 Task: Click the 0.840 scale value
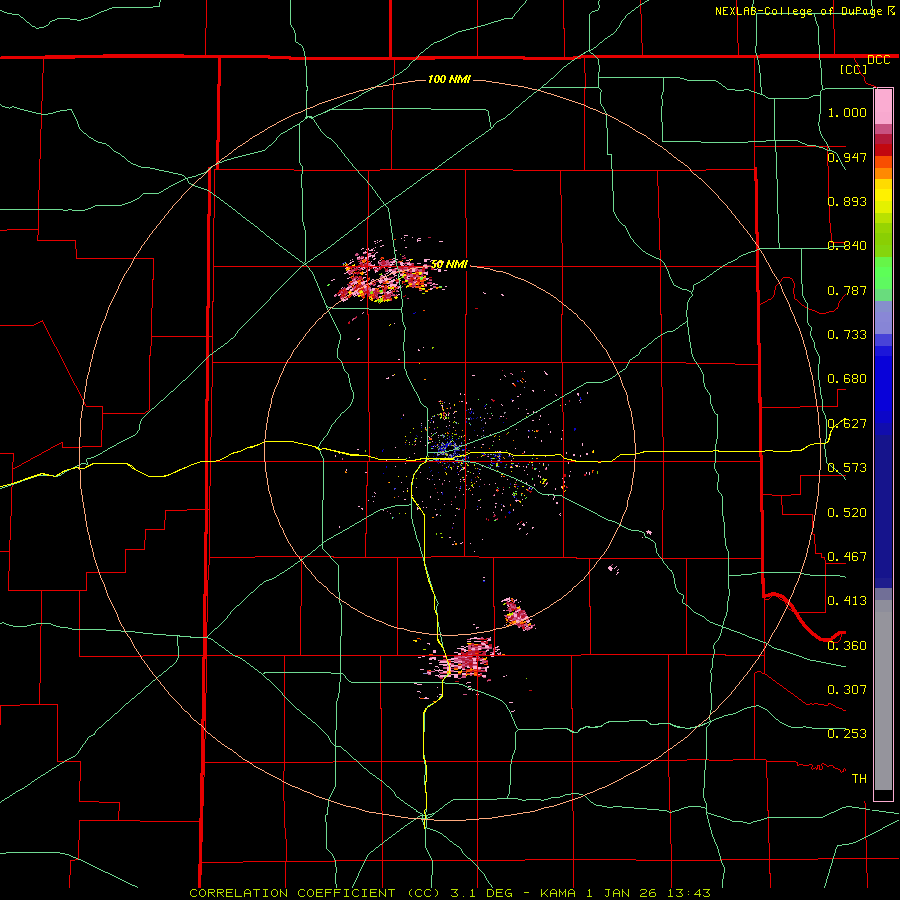tap(847, 246)
